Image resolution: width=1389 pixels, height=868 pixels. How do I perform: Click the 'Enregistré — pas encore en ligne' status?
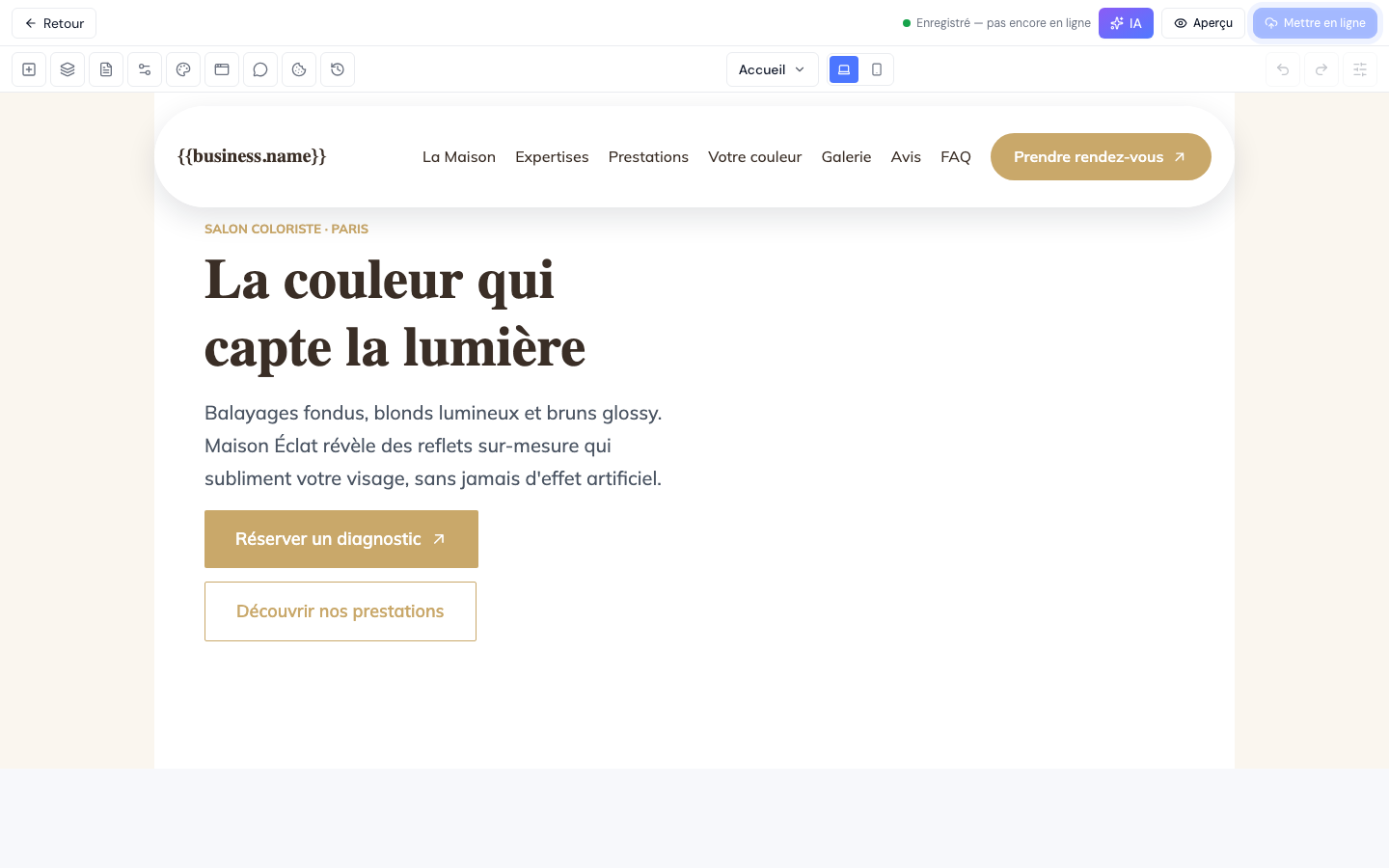point(996,23)
